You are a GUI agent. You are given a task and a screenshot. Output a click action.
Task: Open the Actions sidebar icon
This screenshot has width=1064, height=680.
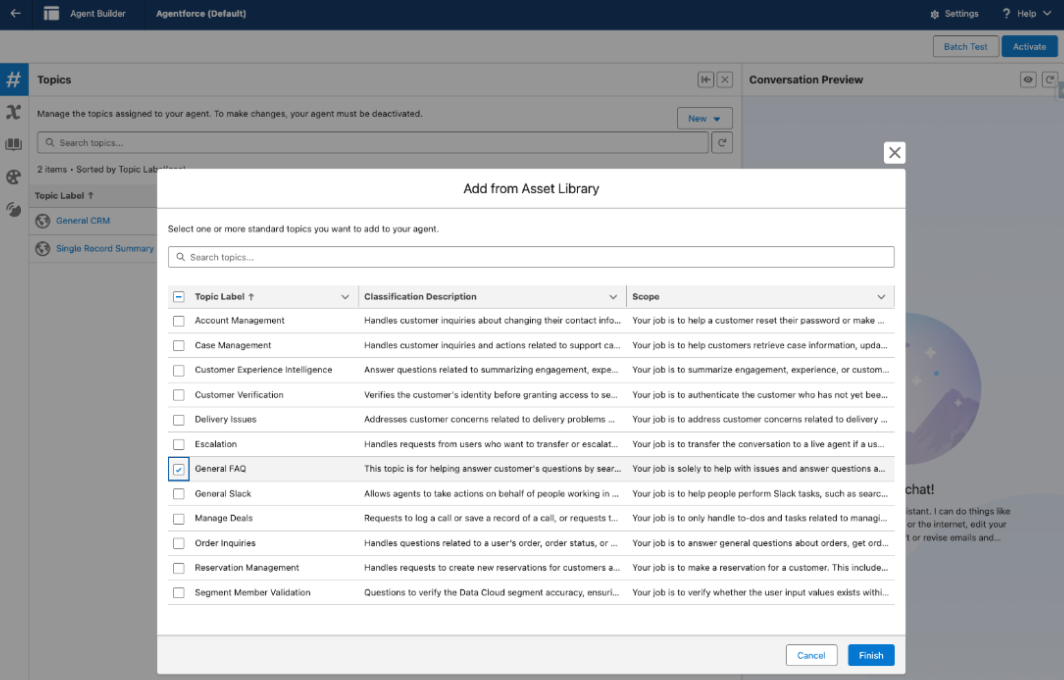[14, 112]
